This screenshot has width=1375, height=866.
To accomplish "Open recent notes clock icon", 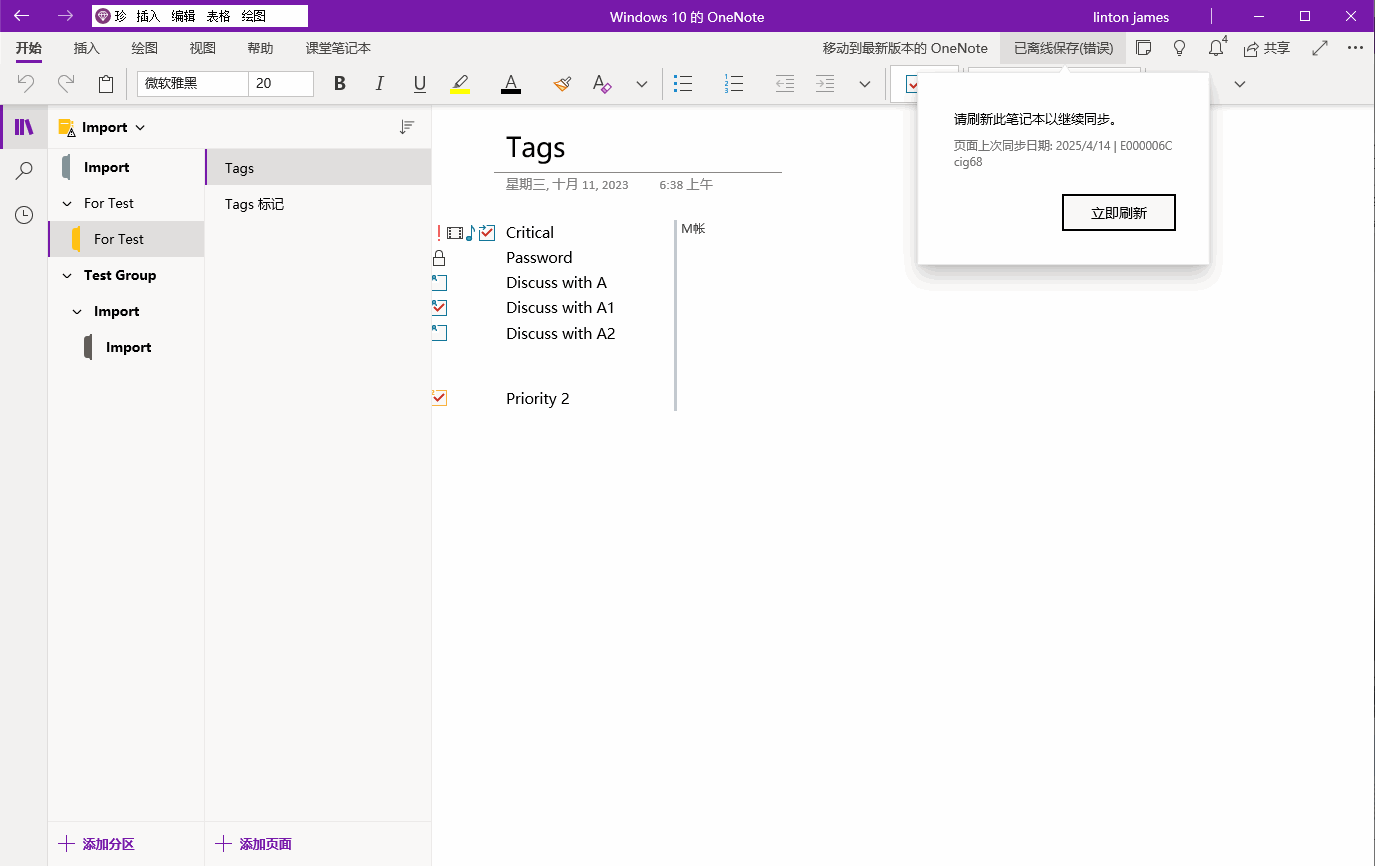I will (x=24, y=215).
